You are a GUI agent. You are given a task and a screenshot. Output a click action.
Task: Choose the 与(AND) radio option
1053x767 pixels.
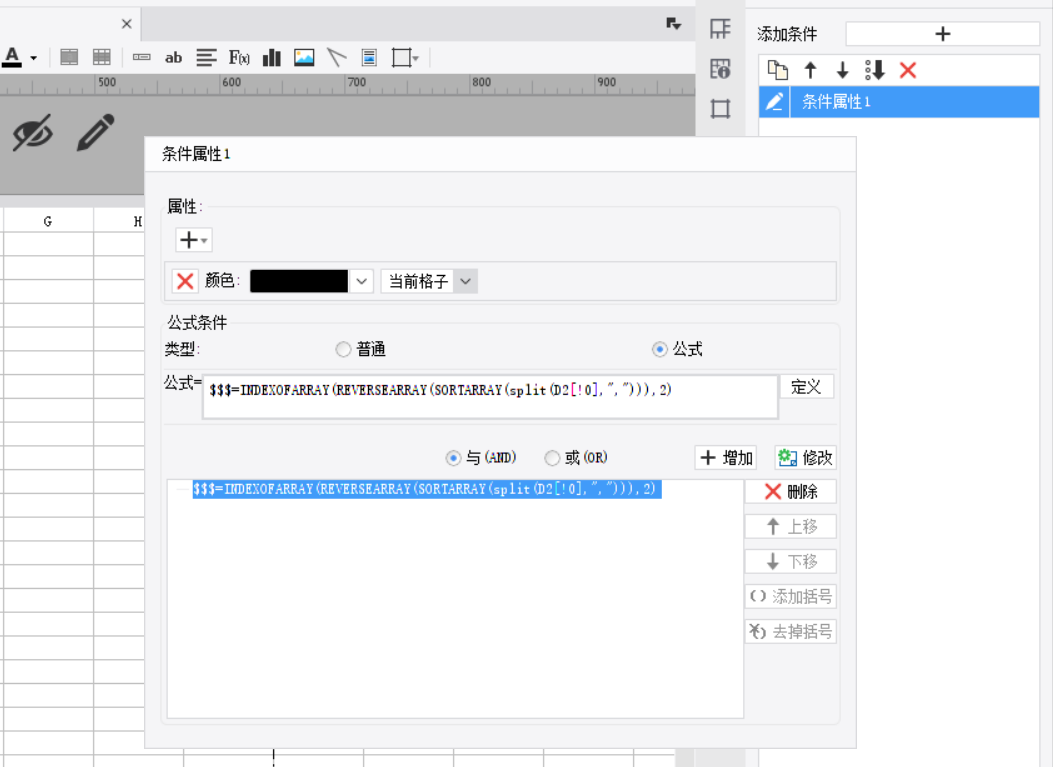click(x=453, y=457)
